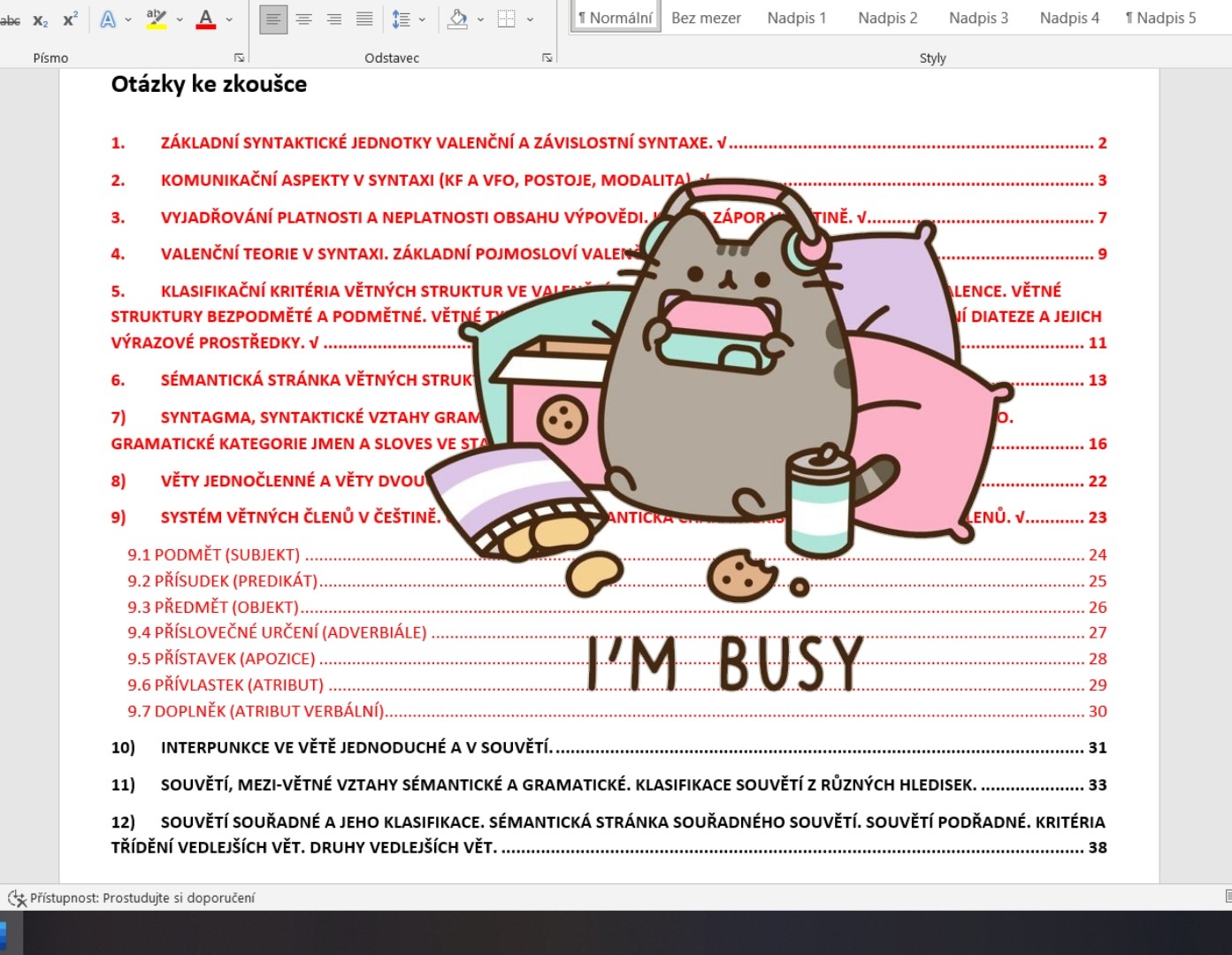This screenshot has height=955, width=1232.
Task: Click the accessibility checker status bar icon
Action: tap(17, 898)
